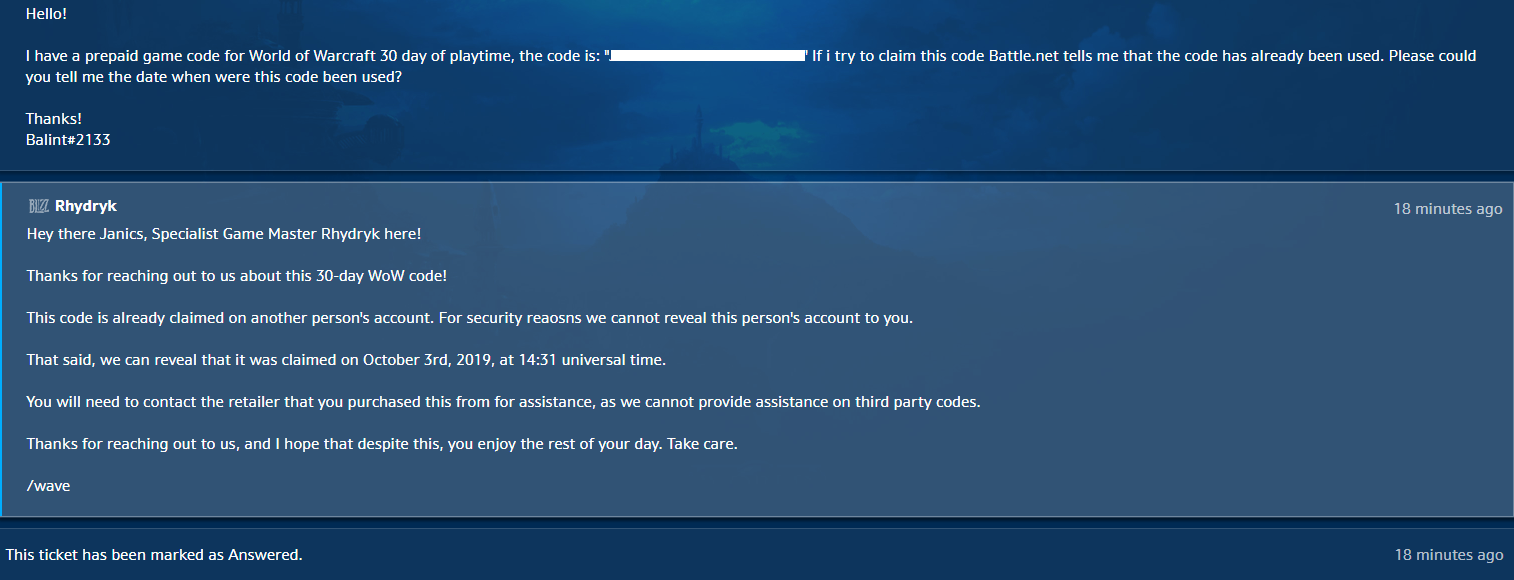Select the ticket marked as Answered notice
Image resolution: width=1514 pixels, height=580 pixels.
click(154, 554)
